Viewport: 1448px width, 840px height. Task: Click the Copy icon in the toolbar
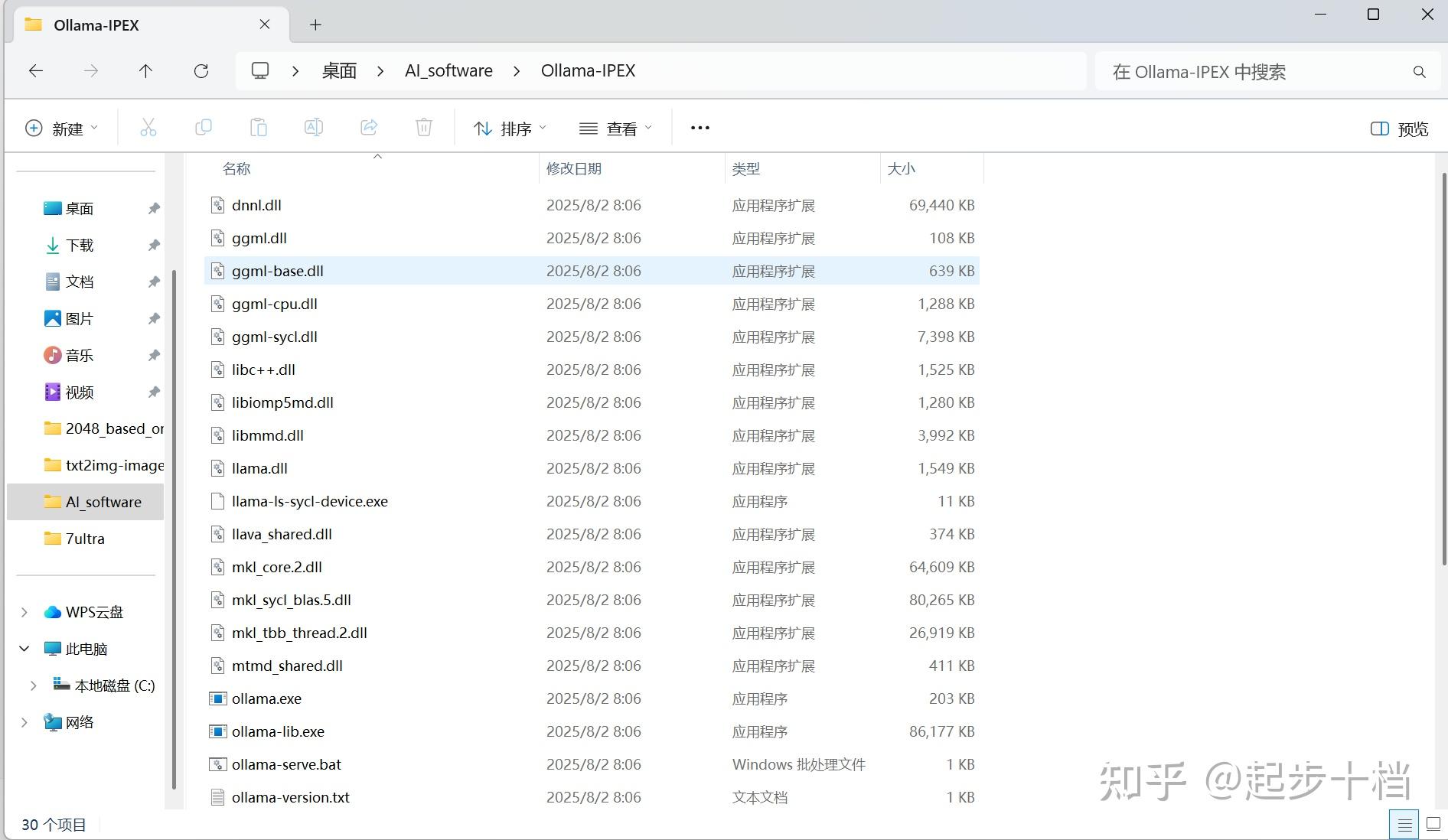[204, 128]
